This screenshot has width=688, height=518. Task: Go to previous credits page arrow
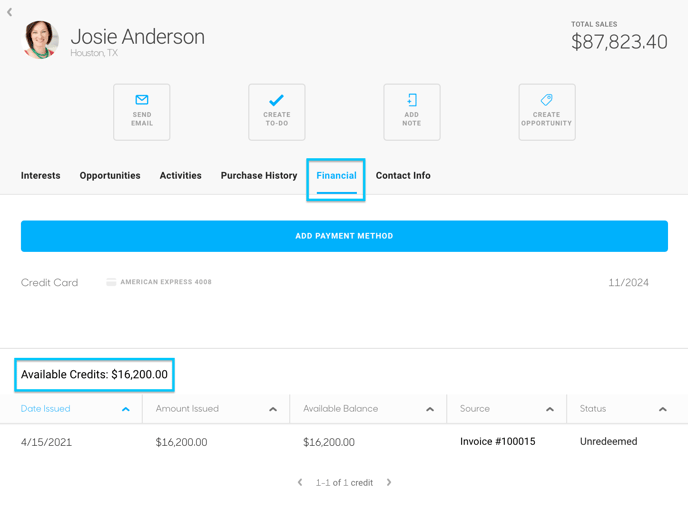[x=300, y=482]
